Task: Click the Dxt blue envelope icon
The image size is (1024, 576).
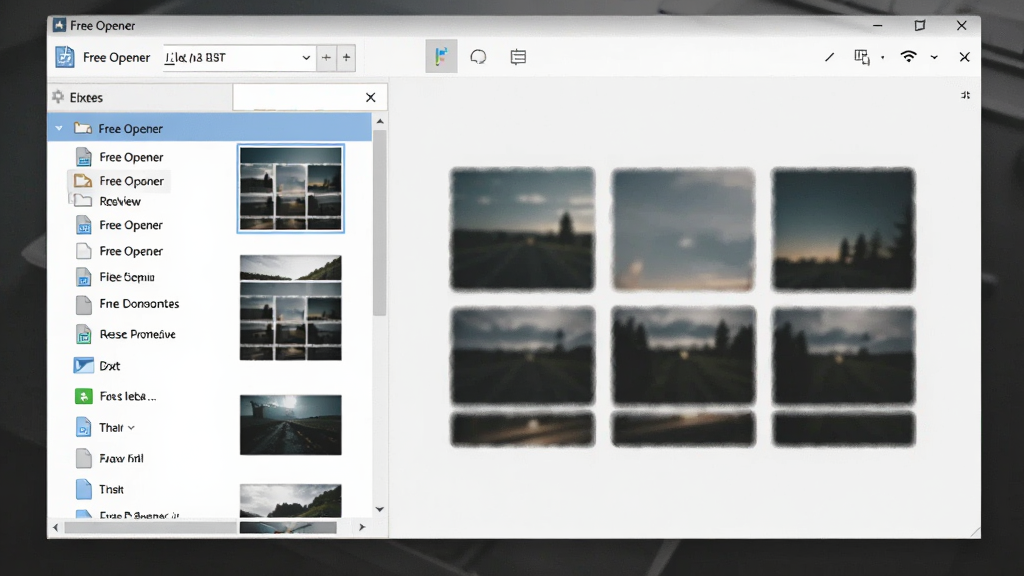Action: pos(84,365)
